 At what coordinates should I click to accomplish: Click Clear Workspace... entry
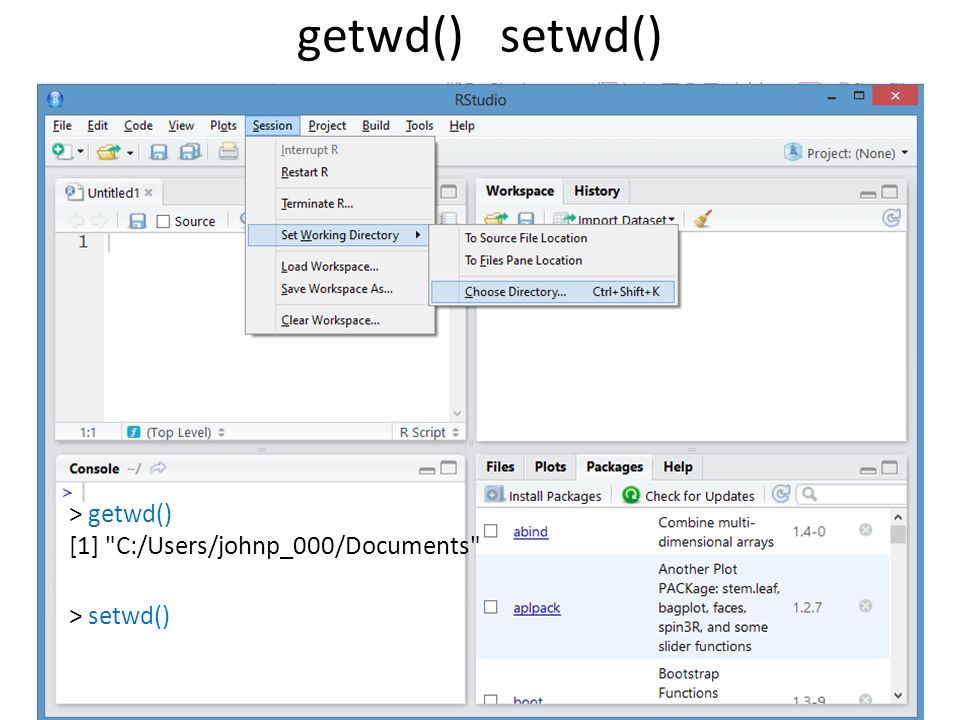tap(340, 320)
